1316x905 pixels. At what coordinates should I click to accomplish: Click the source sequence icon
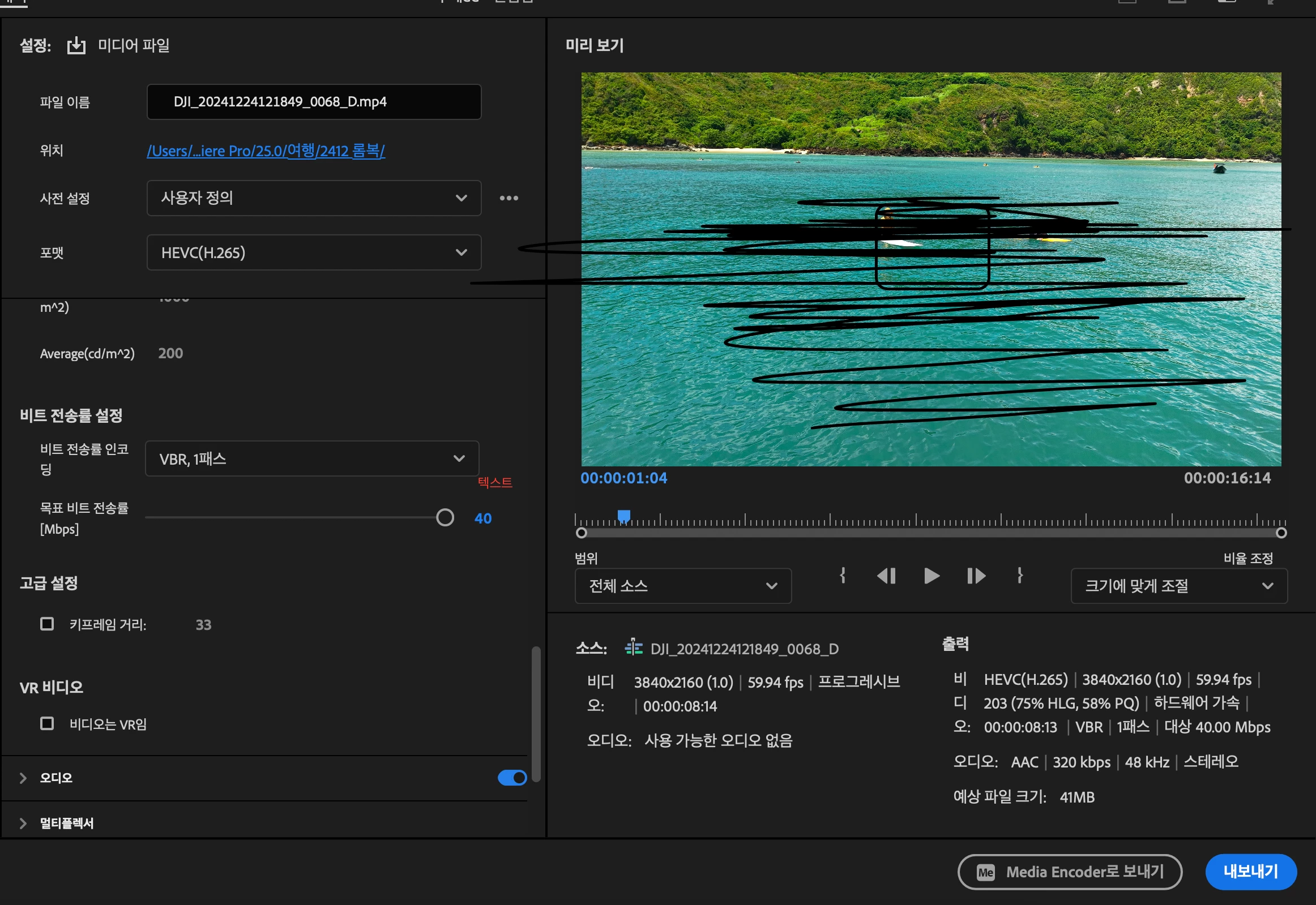[x=633, y=647]
